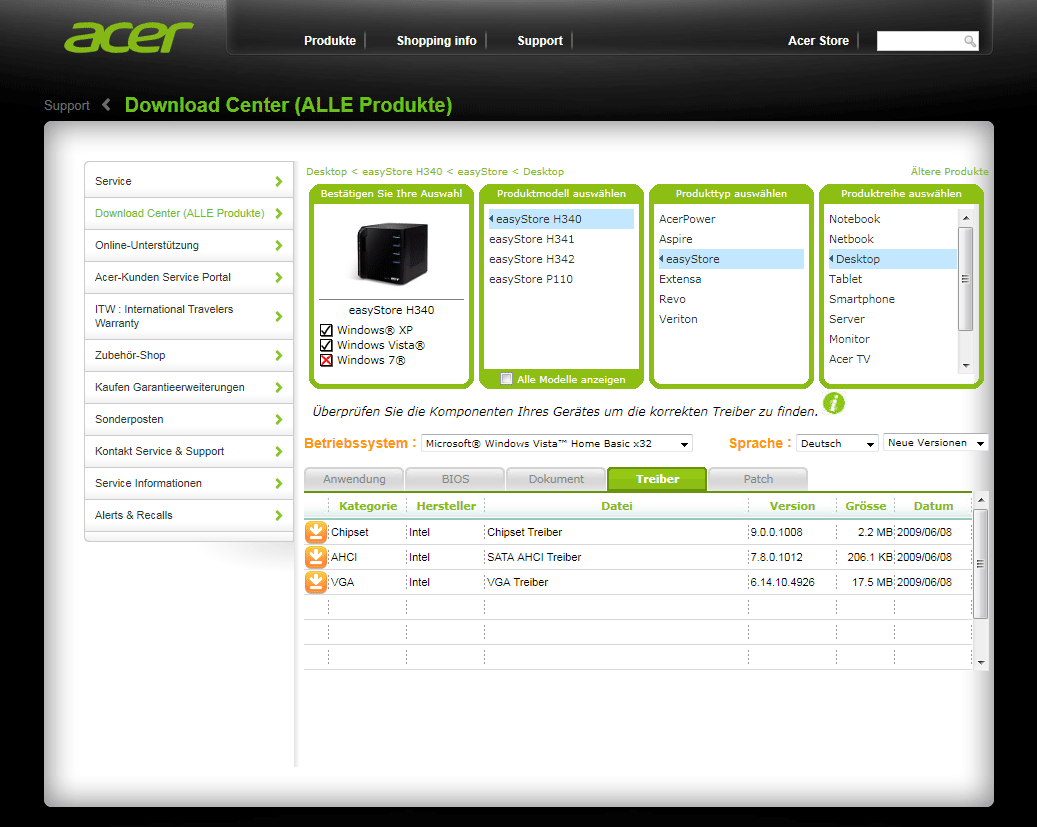
Task: Click arrow icon beside Download Center (ALLE Produkte)
Action: [x=278, y=213]
